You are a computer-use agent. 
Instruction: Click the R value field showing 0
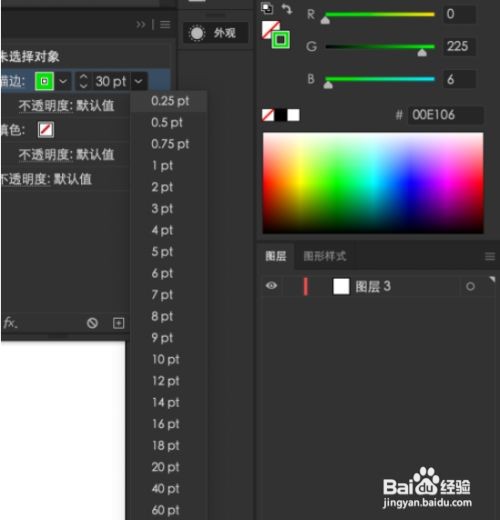pos(459,14)
